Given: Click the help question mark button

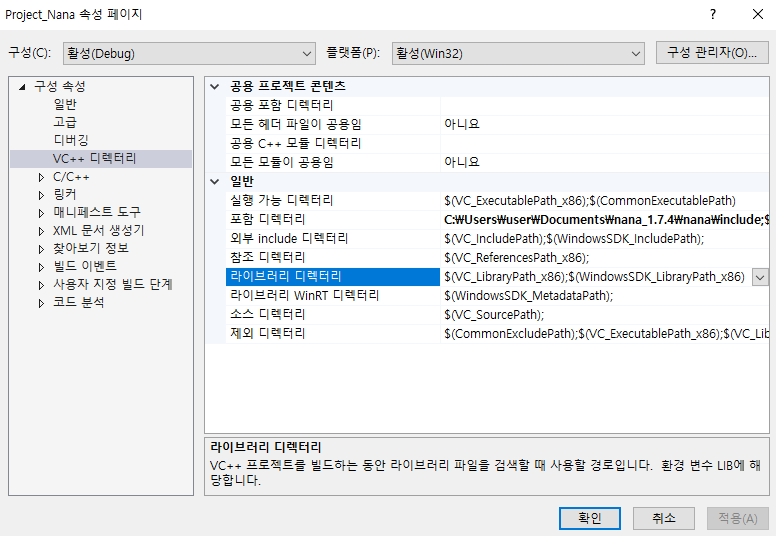Looking at the screenshot, I should (713, 14).
